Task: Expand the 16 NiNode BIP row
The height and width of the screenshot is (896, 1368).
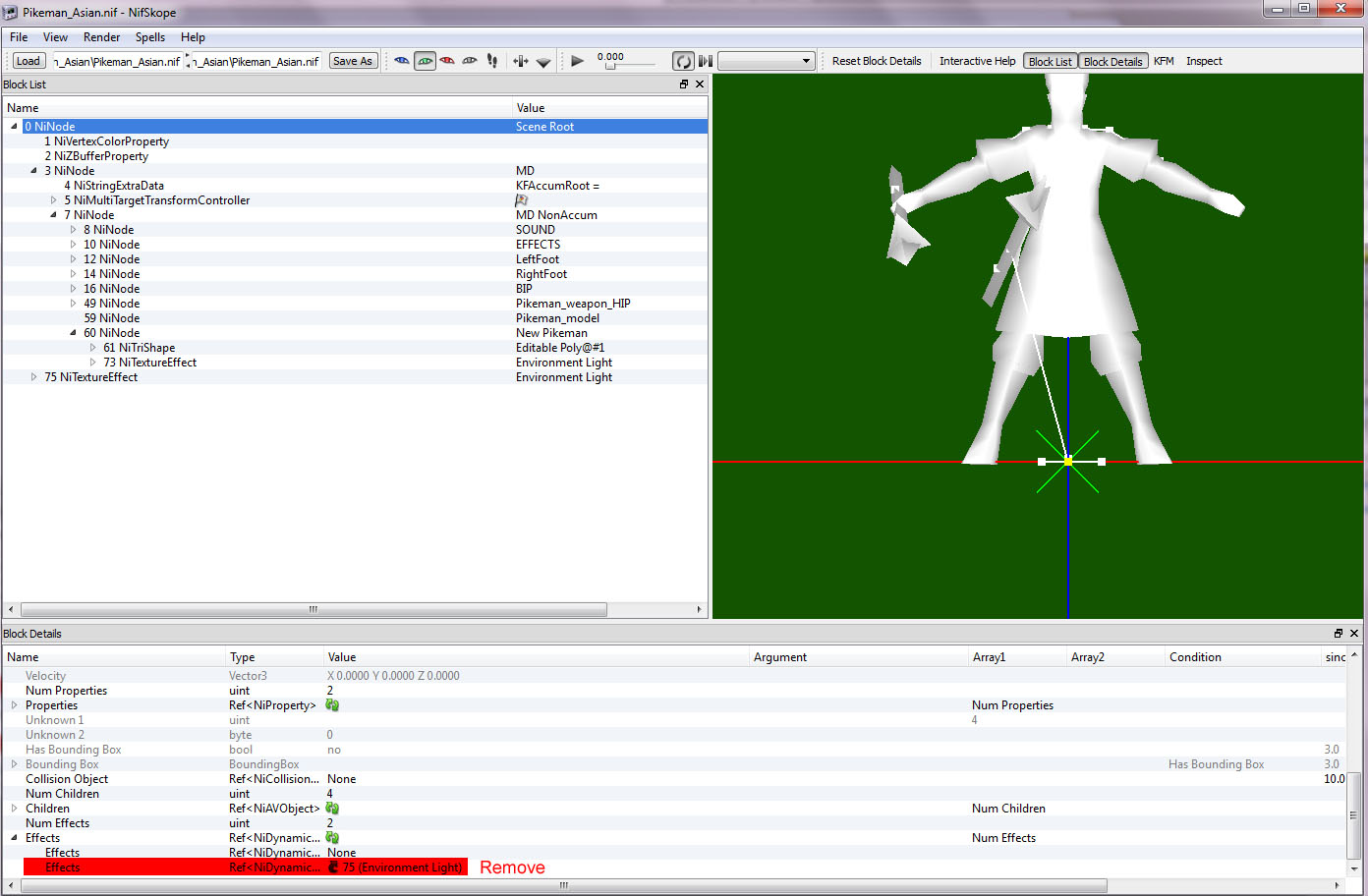Action: 73,289
